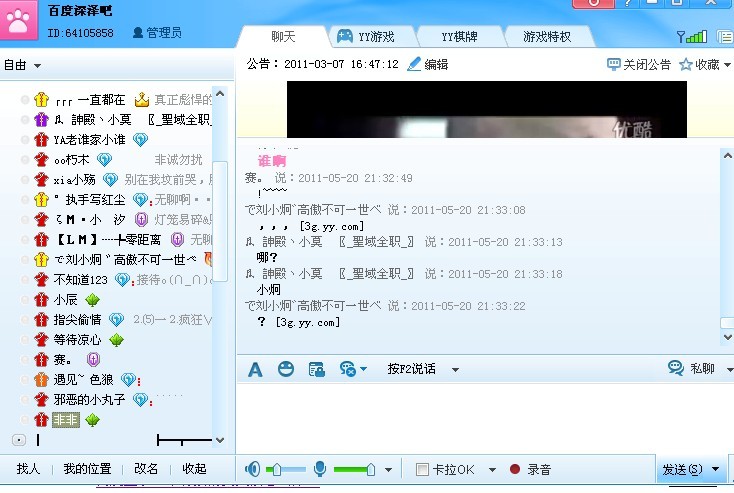Click the 小炯 chat message text
Image resolution: width=734 pixels, height=493 pixels.
point(269,290)
